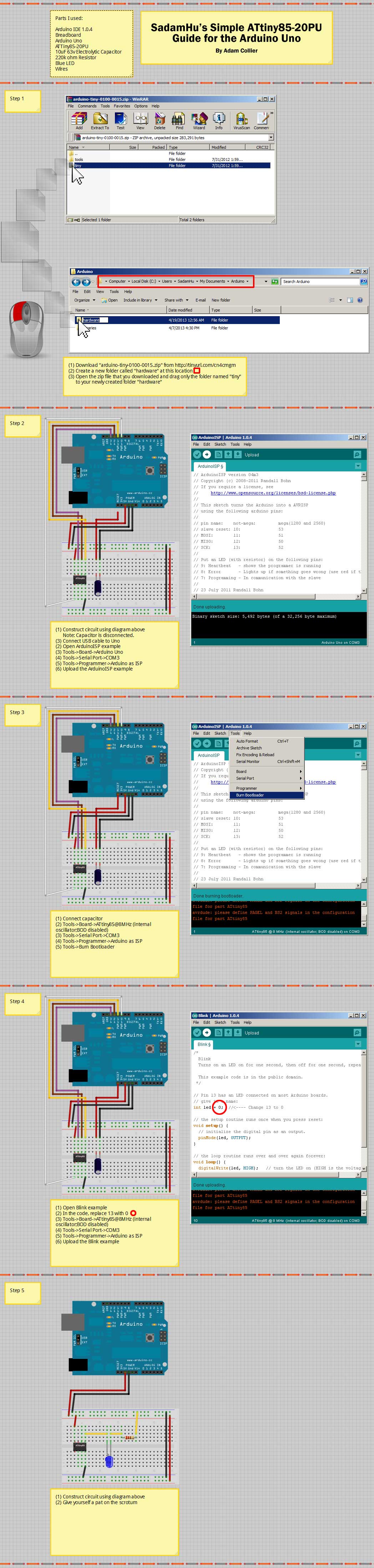374x1568 pixels.
Task: Click the green refresh icon in Explorer
Action: (275, 281)
